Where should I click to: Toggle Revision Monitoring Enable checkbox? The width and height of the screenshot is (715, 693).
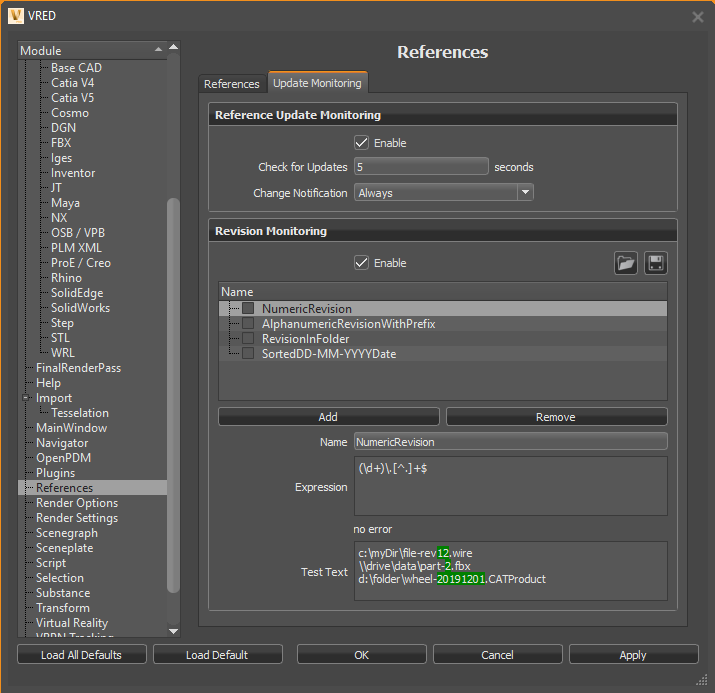tap(361, 263)
